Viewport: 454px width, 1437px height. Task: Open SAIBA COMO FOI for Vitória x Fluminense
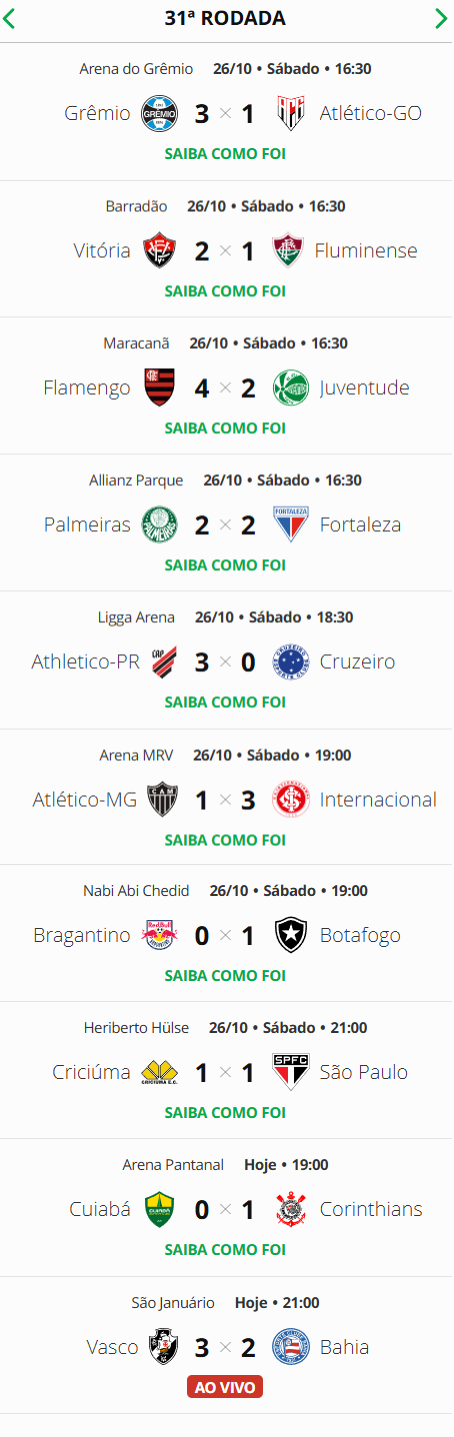pyautogui.click(x=225, y=291)
